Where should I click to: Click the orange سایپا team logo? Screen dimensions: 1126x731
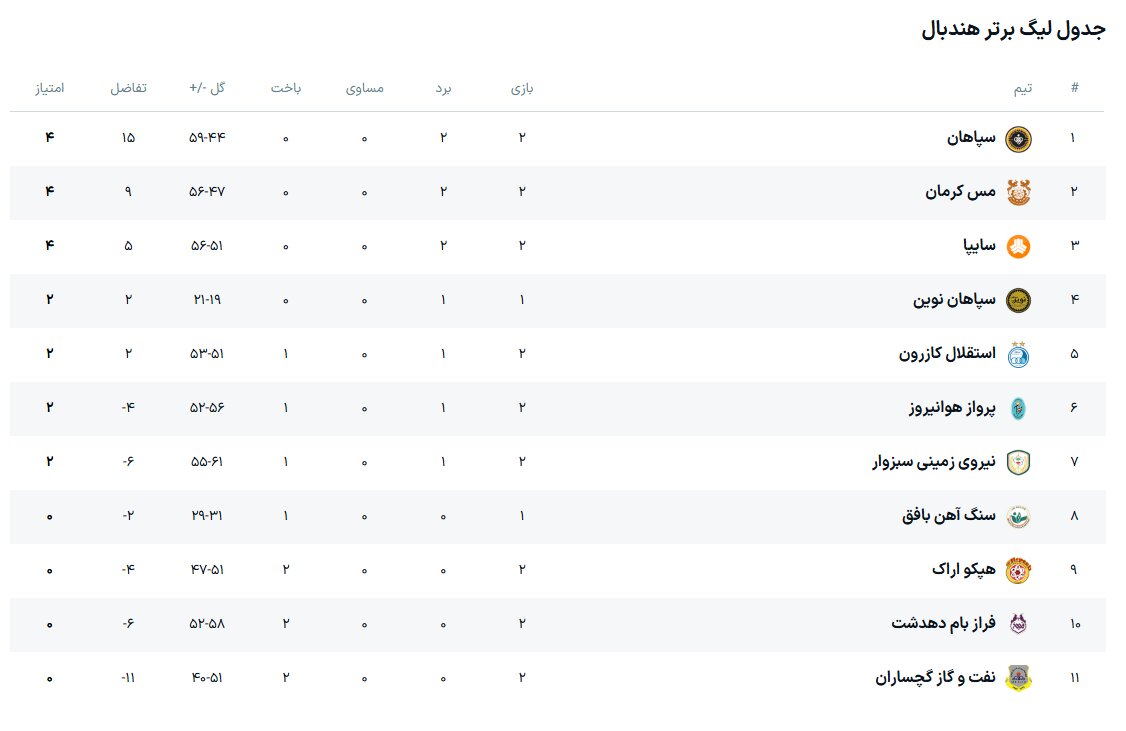[x=1017, y=246]
